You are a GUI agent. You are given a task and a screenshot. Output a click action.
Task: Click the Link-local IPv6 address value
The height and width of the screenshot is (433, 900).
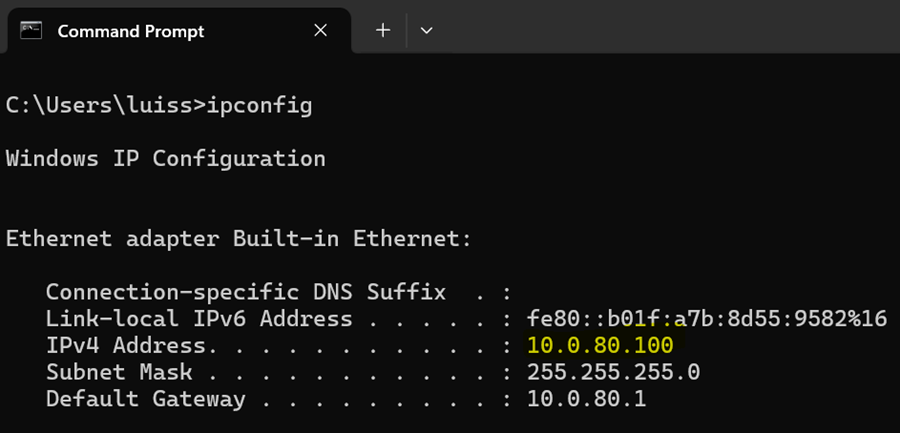click(x=707, y=319)
